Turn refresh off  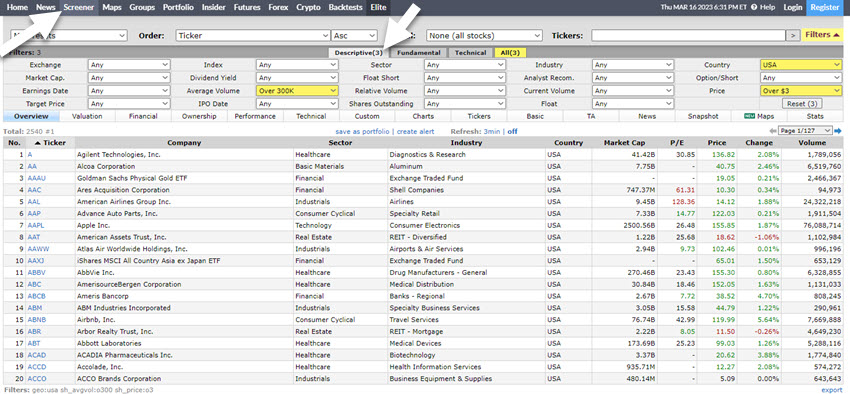(512, 131)
